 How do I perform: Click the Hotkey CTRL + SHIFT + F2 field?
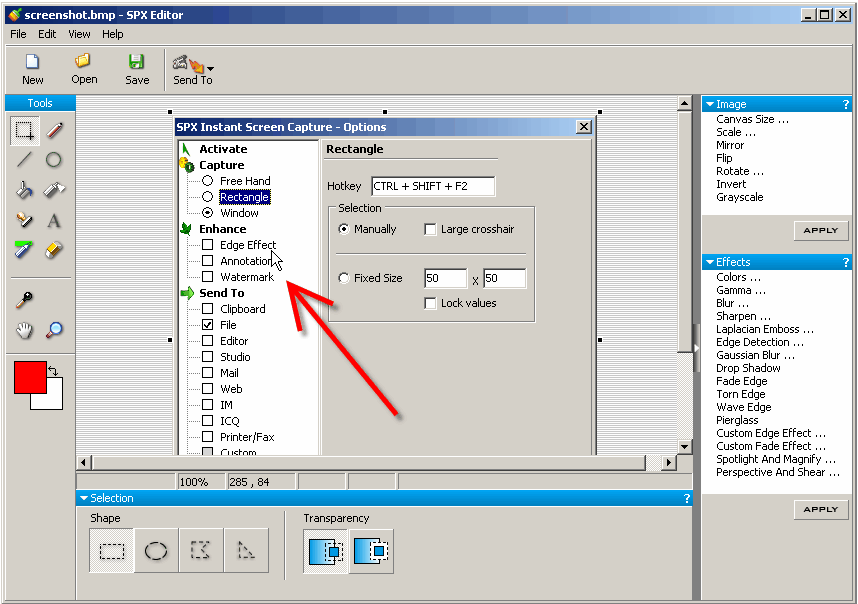point(433,186)
